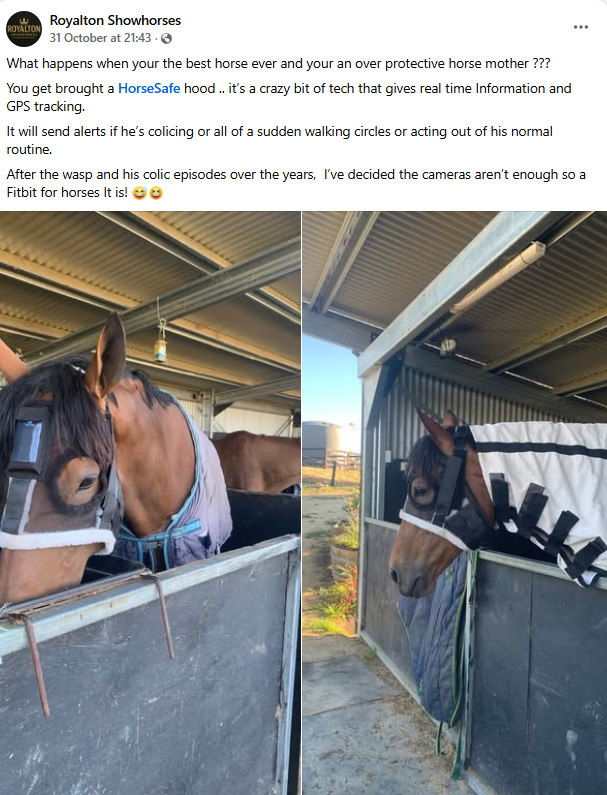Click the grinning sweat emoji in post
This screenshot has height=795, width=607.
tap(139, 193)
